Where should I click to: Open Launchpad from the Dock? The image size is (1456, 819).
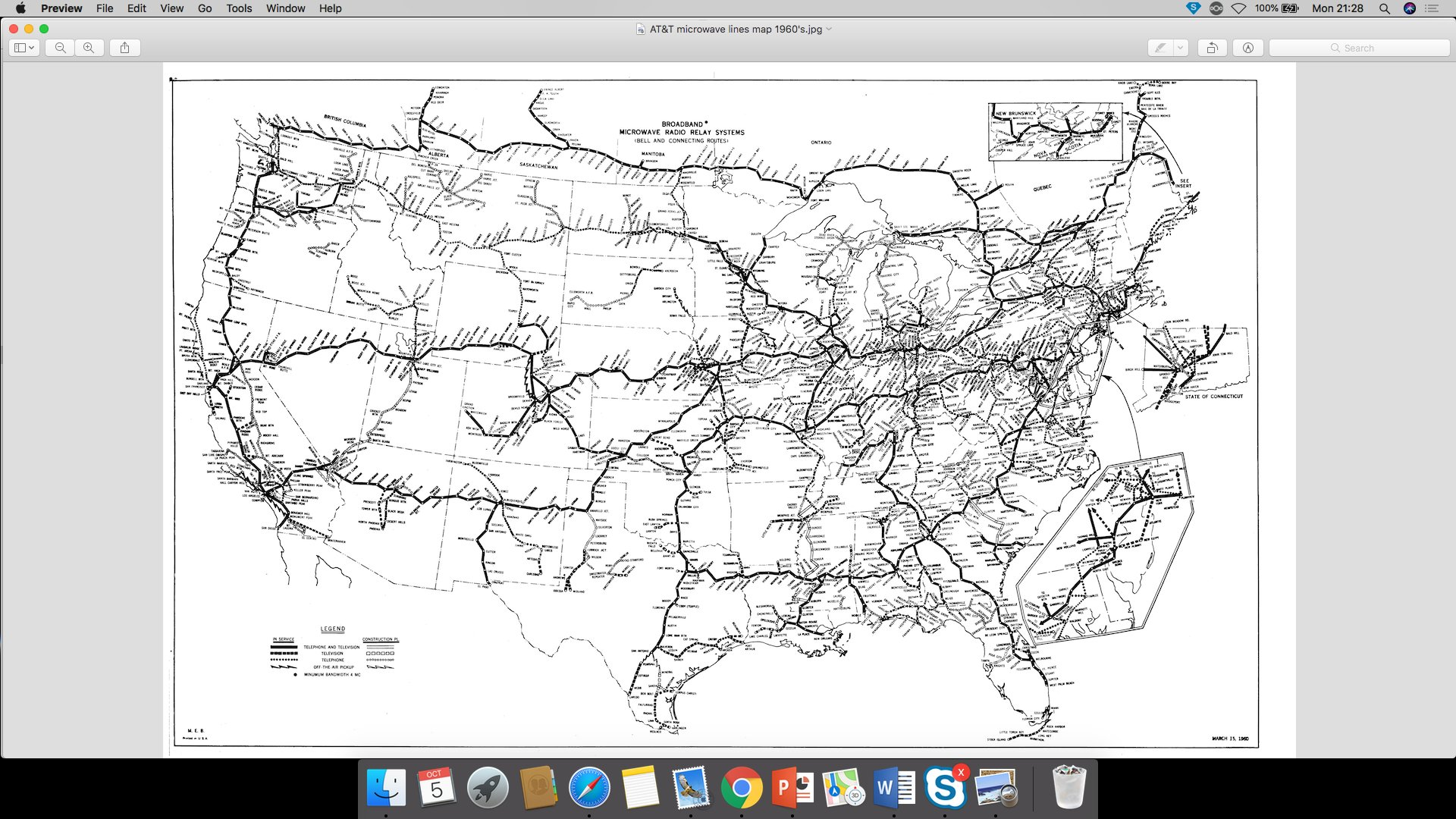[x=487, y=788]
